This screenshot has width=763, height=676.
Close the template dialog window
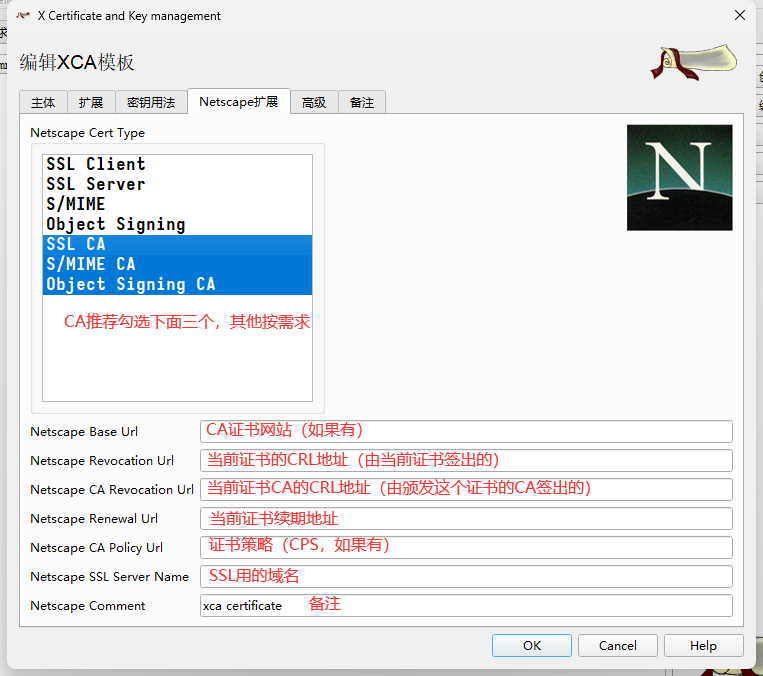(739, 16)
